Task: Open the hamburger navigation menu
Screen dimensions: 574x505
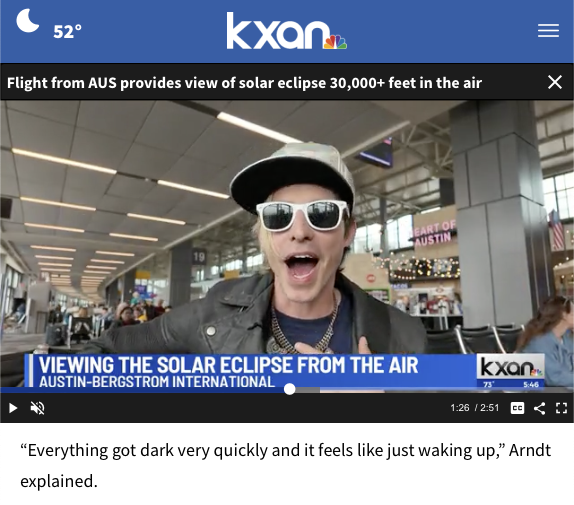Action: (x=548, y=30)
